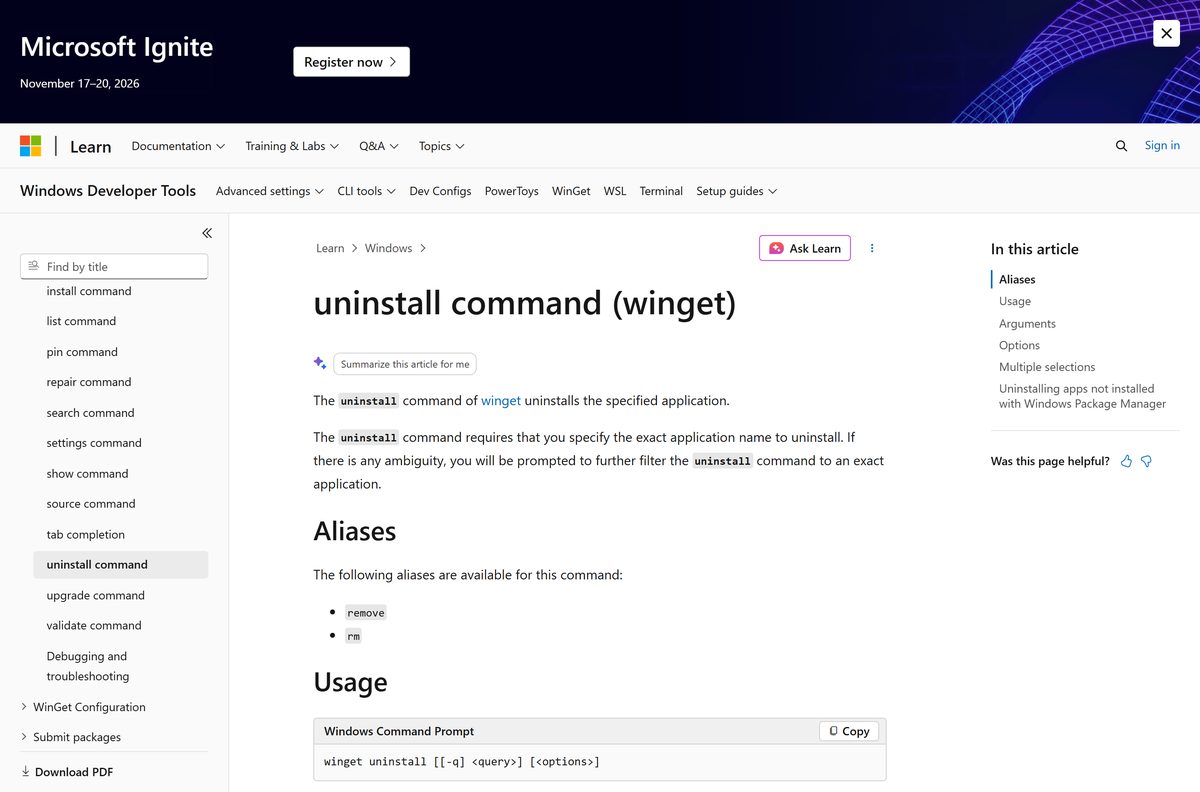Open the repair command page
Screen dimensions: 1200x792
point(89,382)
